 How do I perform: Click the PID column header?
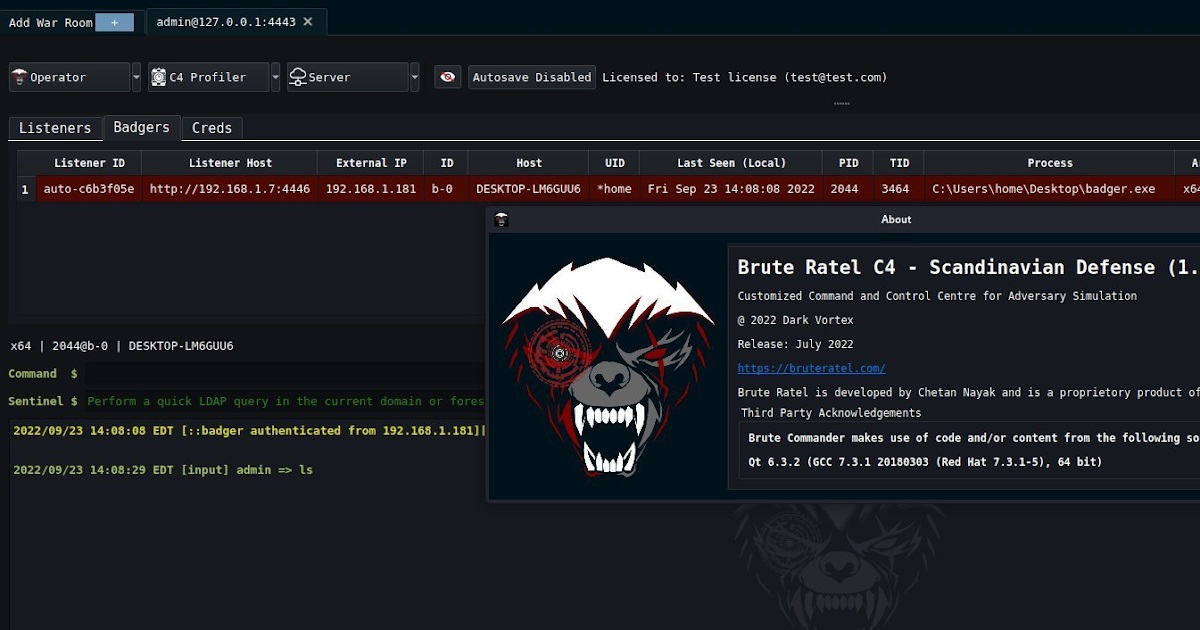tap(847, 163)
